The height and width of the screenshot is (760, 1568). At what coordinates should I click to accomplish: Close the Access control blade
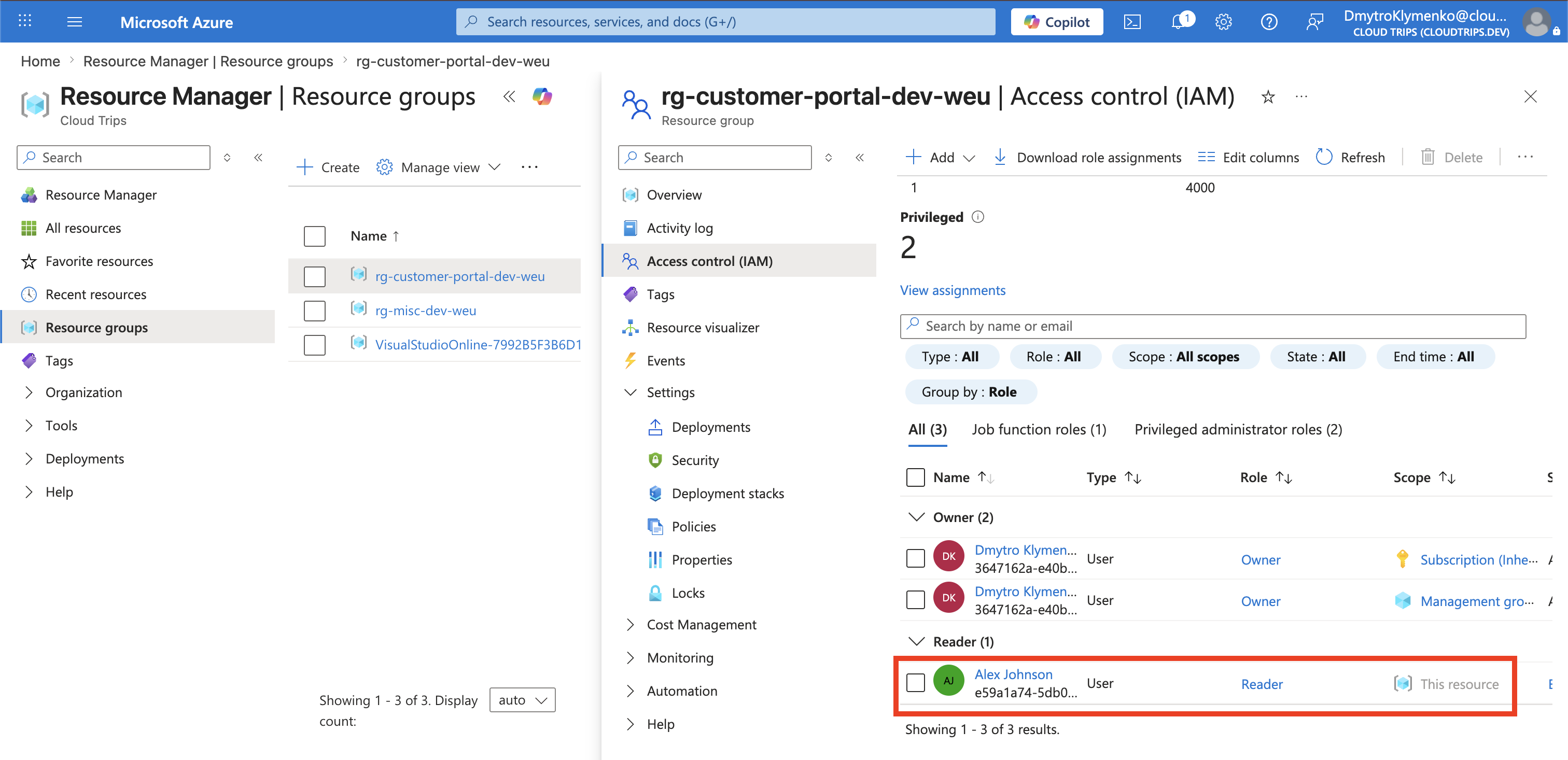point(1530,96)
